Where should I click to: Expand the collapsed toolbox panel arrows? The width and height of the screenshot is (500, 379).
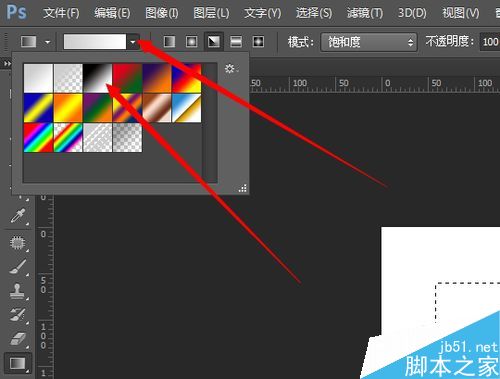7,63
